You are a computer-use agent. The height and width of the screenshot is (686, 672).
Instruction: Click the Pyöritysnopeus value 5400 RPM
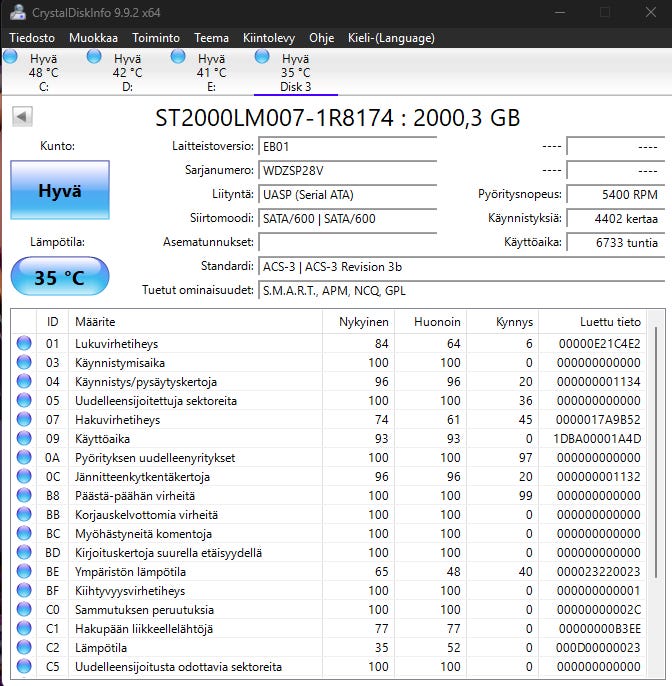(616, 195)
